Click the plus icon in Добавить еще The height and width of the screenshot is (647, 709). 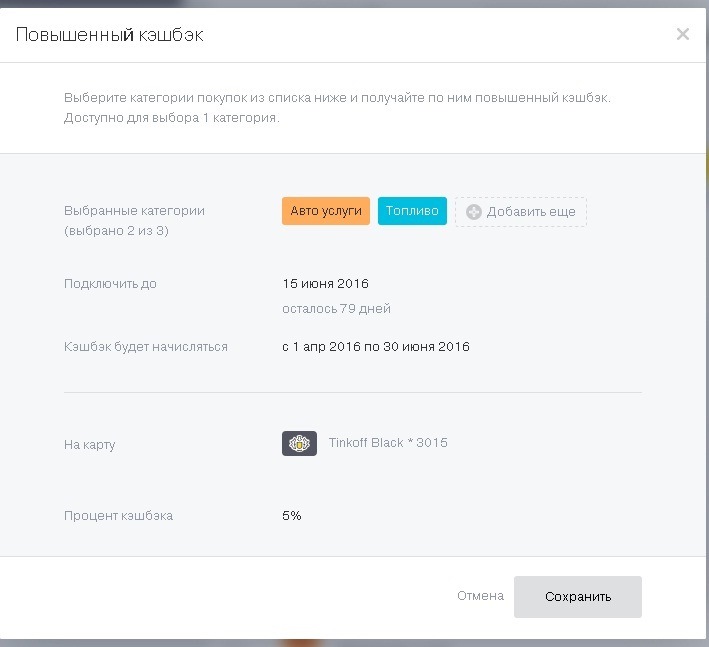click(473, 212)
